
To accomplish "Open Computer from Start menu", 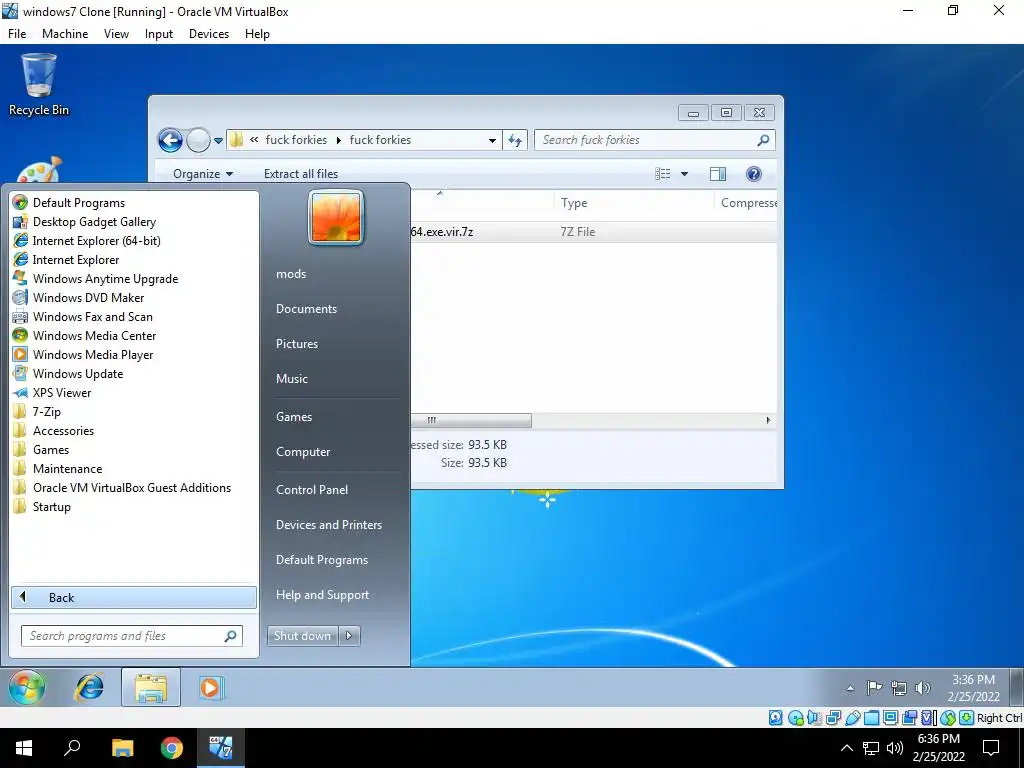I will click(x=303, y=452).
